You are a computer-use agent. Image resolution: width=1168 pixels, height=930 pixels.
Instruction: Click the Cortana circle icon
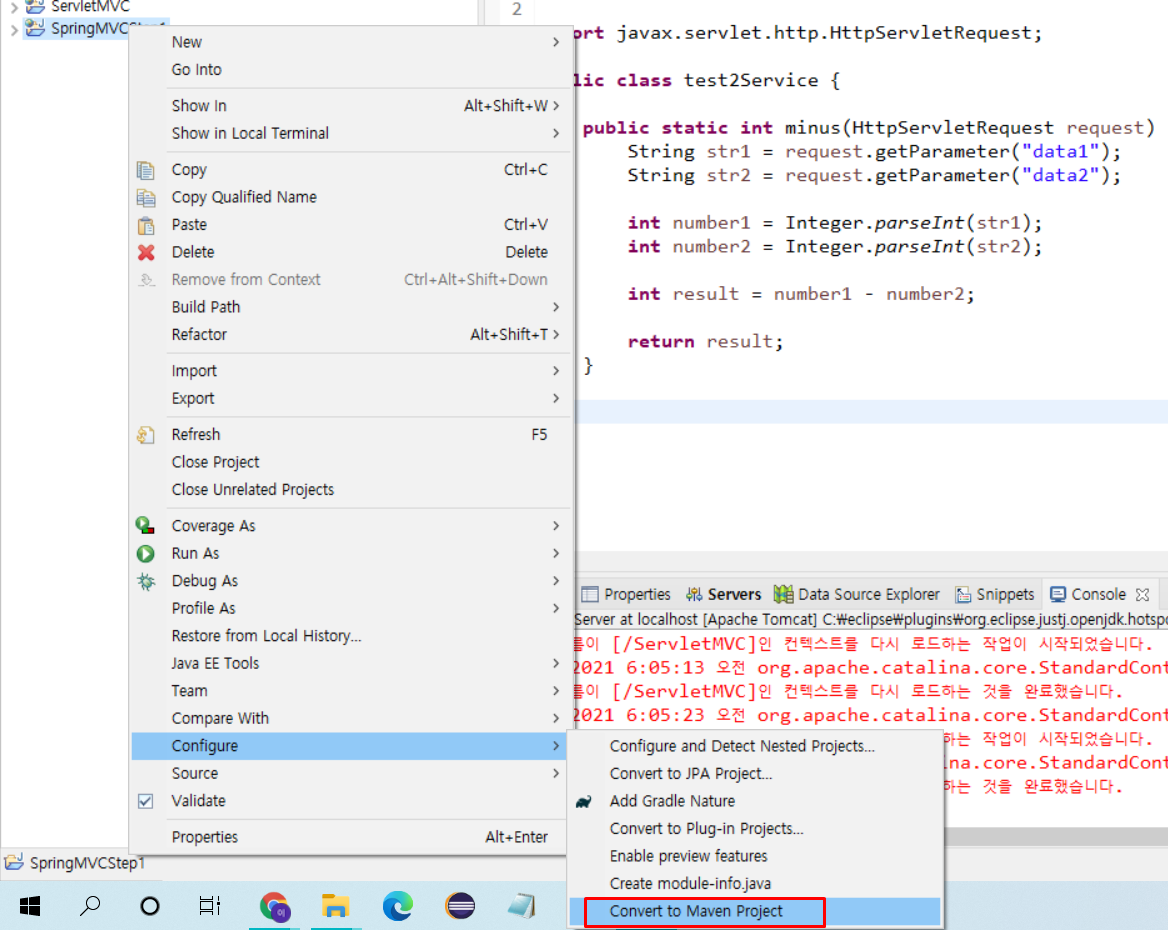pyautogui.click(x=150, y=905)
